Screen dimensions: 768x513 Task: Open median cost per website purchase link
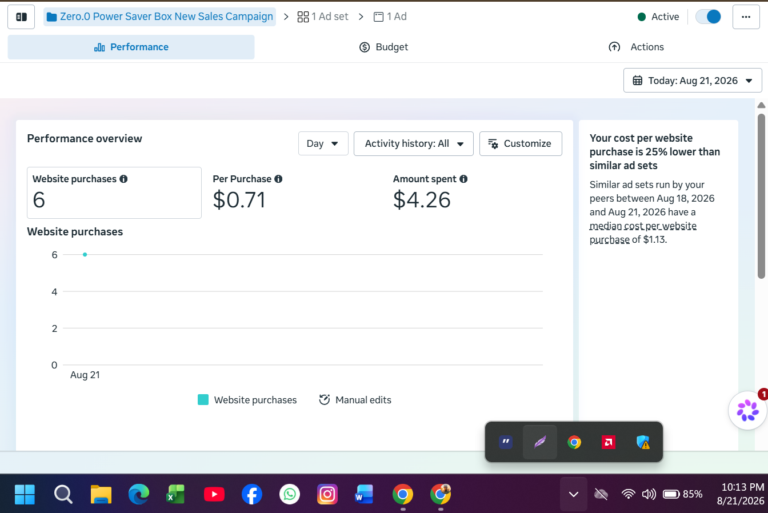(x=643, y=233)
